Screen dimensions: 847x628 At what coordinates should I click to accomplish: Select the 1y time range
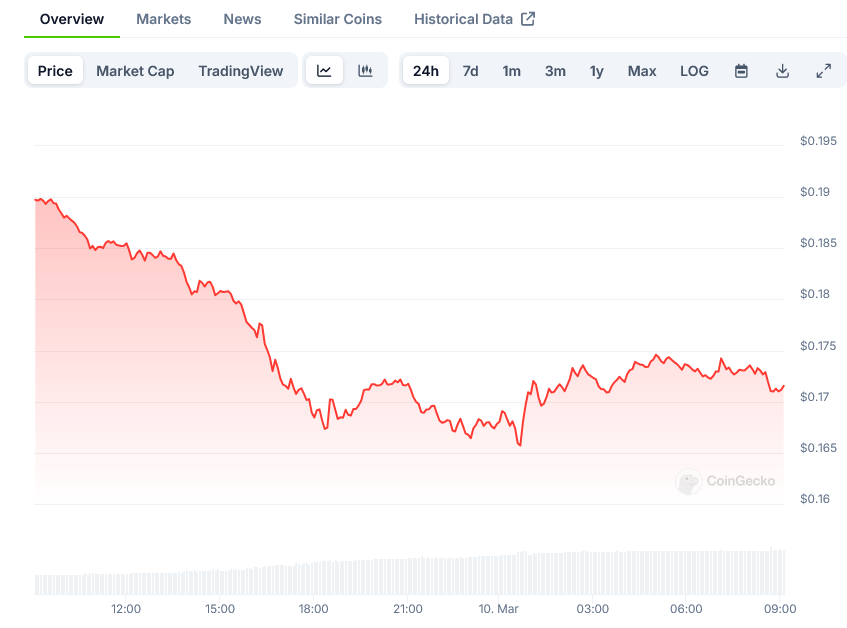pos(596,71)
